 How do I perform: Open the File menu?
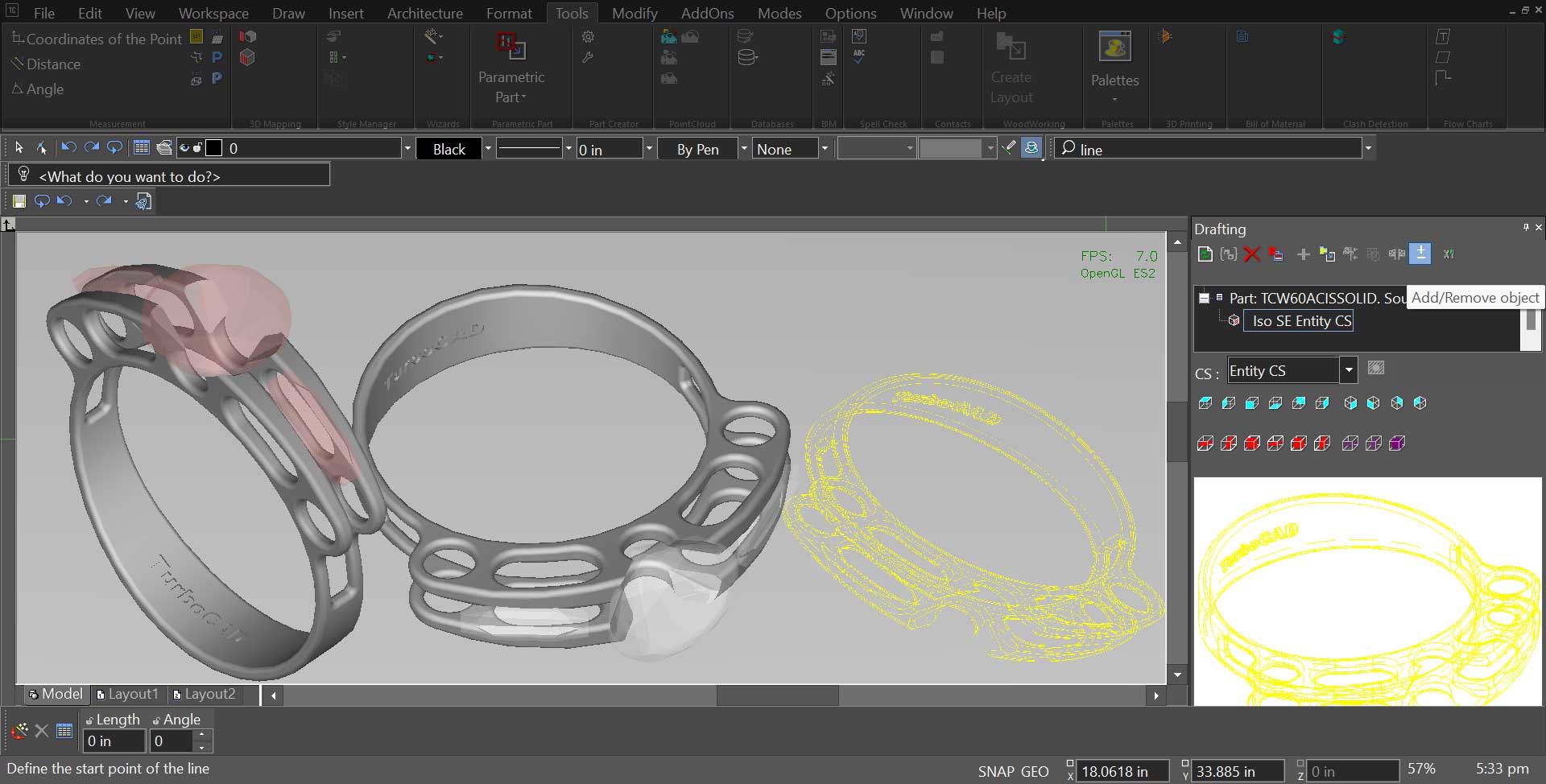point(44,13)
